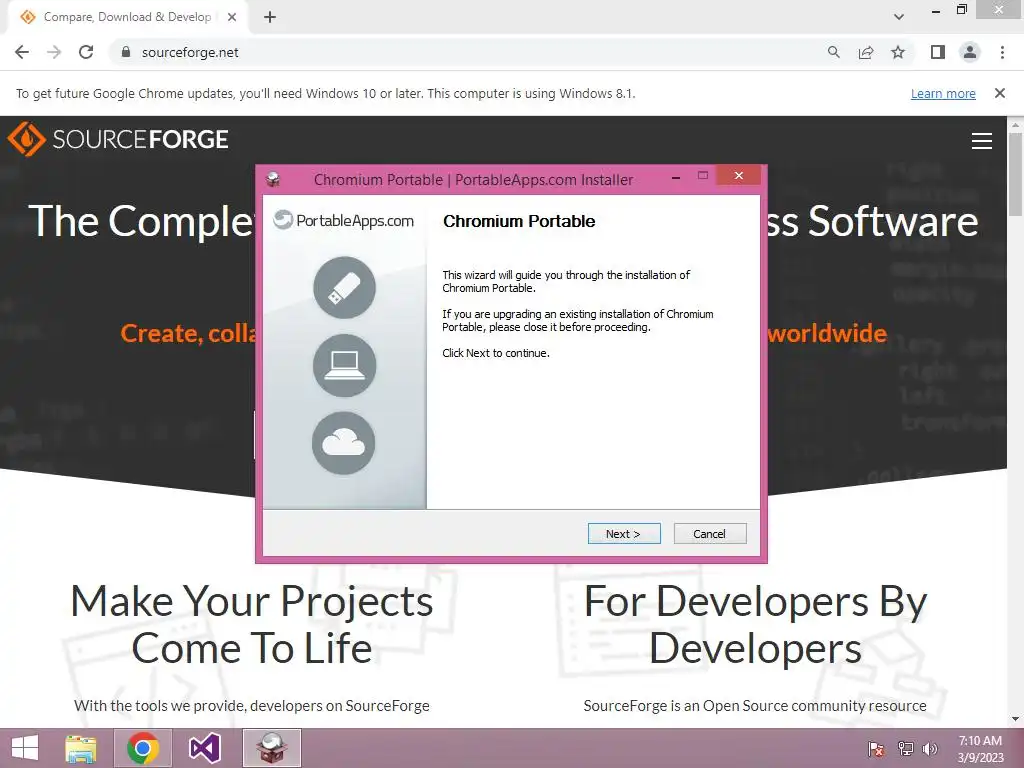Viewport: 1024px width, 768px height.
Task: Click Next to continue the Chromium Portable installer
Action: (x=624, y=534)
